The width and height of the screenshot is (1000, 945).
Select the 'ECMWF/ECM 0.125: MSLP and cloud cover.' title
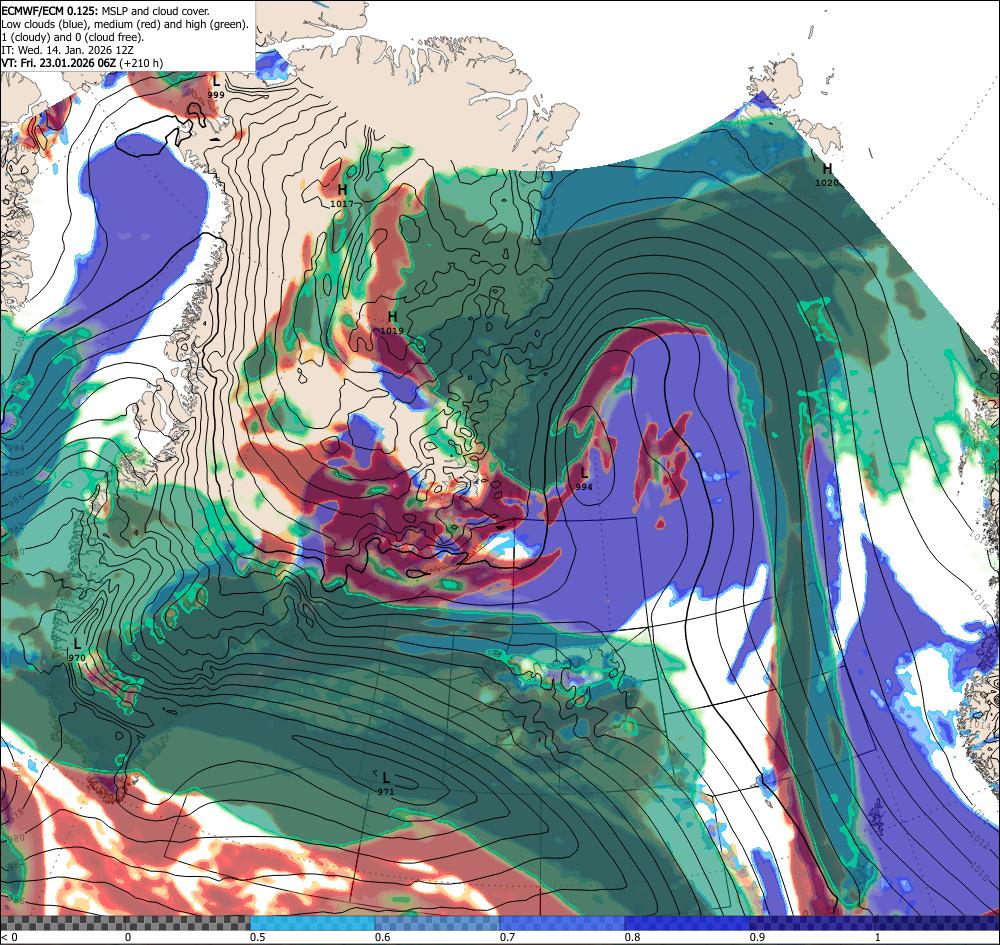(105, 11)
